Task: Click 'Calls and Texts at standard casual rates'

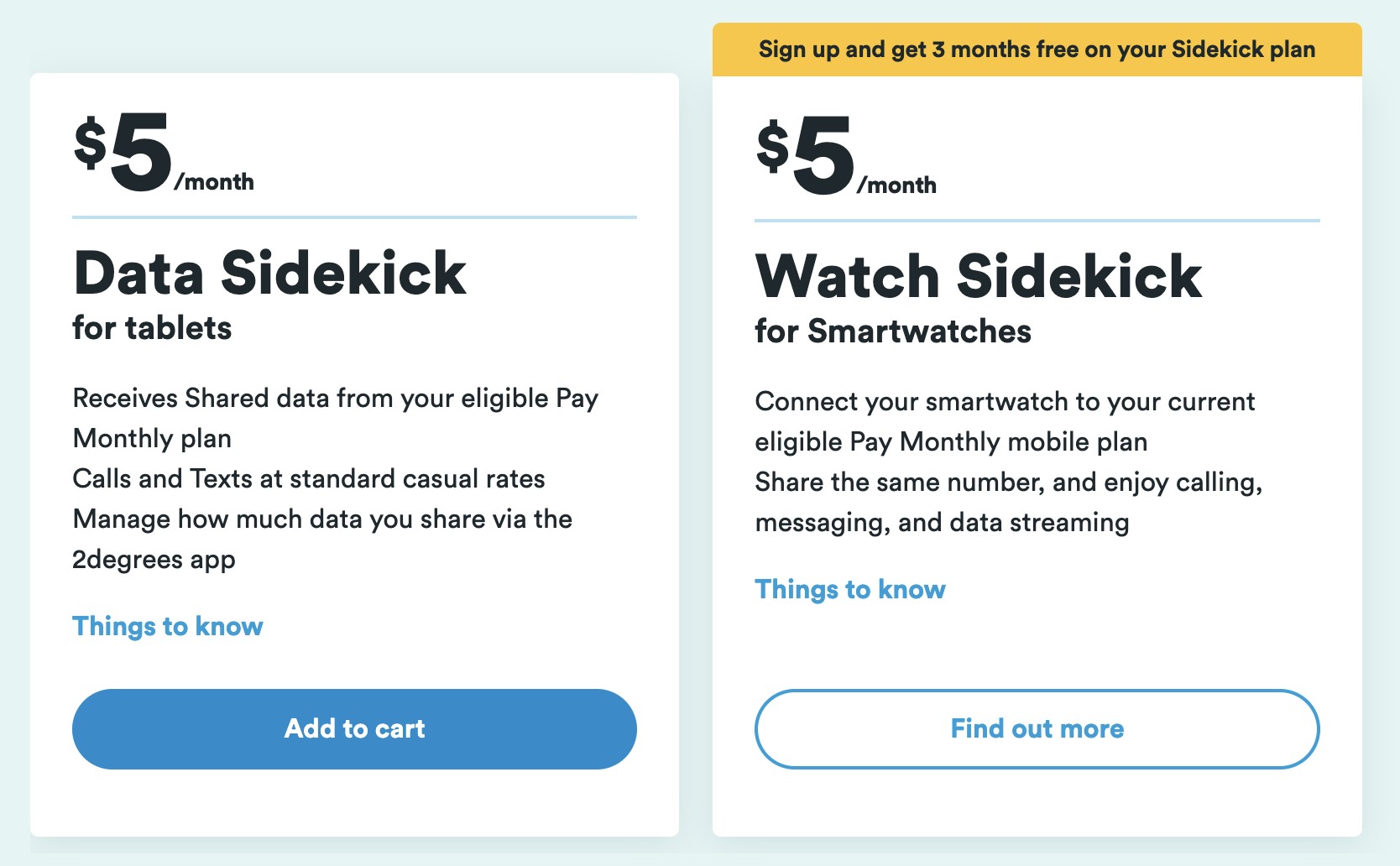Action: (x=309, y=478)
